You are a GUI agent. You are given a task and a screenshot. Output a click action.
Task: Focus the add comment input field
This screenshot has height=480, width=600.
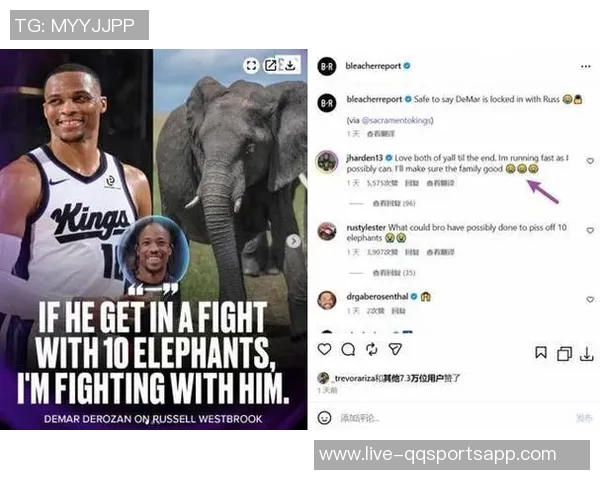tap(455, 418)
